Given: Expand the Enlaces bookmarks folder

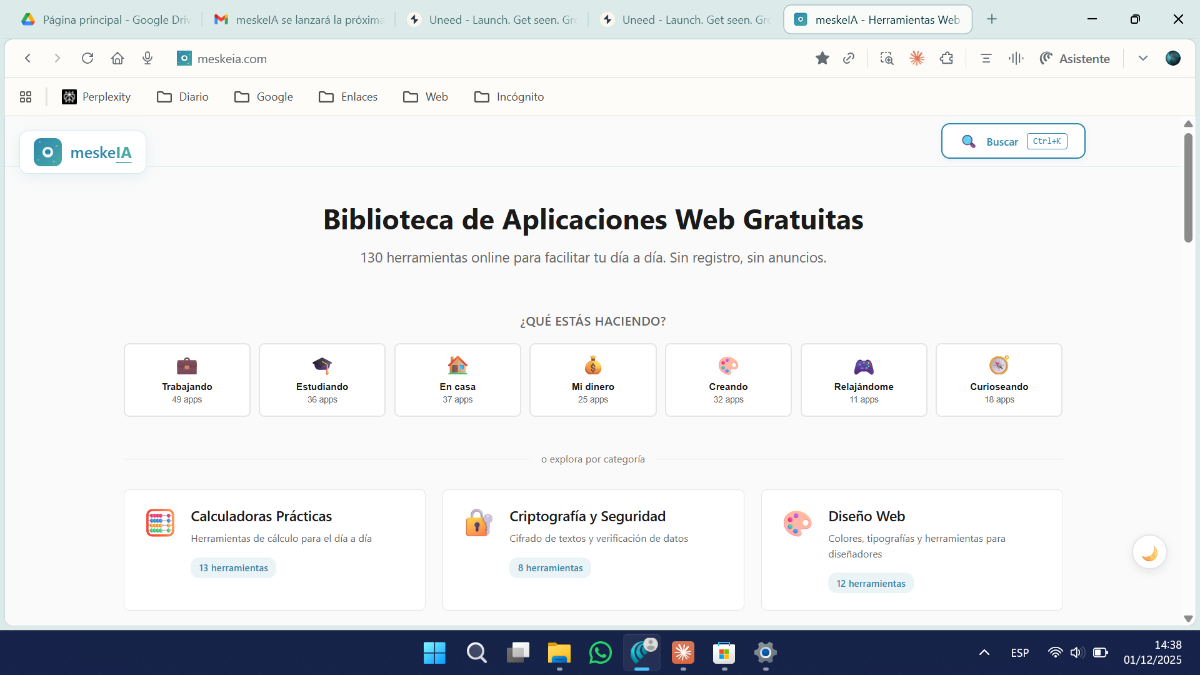Looking at the screenshot, I should 348,97.
